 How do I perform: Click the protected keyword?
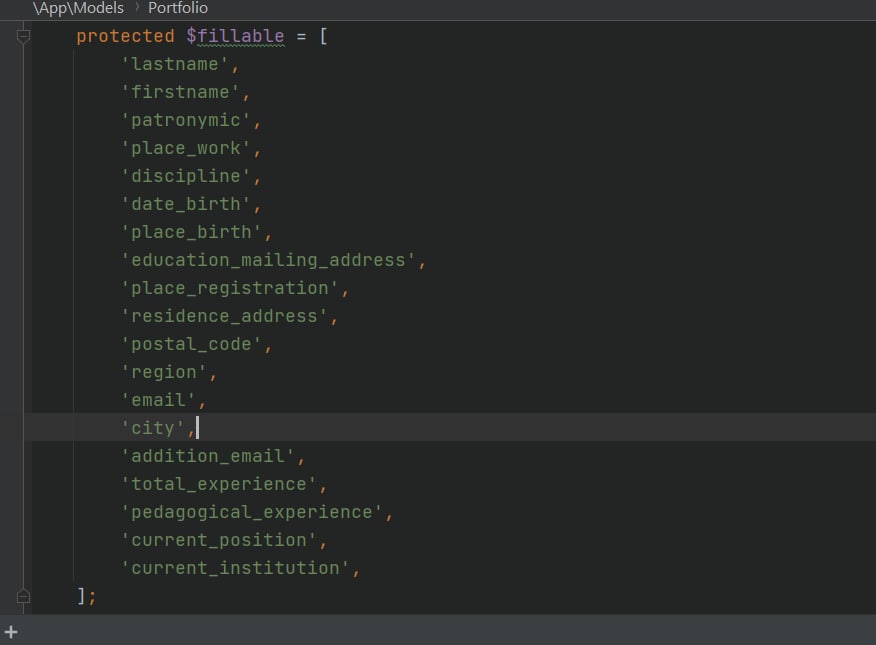(125, 36)
